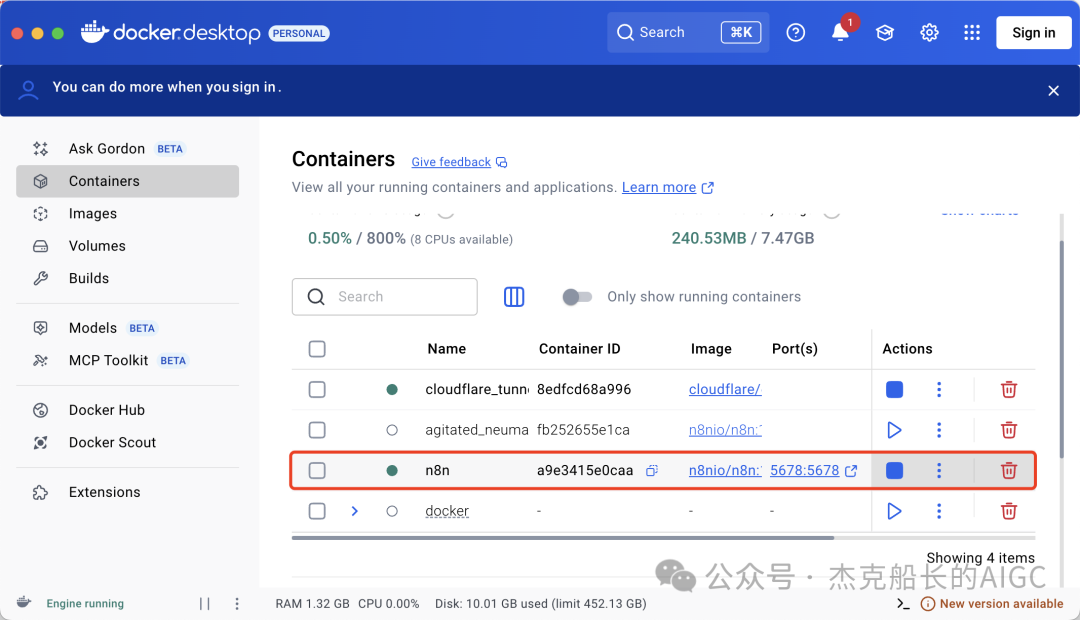
Task: Check the agitated_neumann row checkbox
Action: 317,431
